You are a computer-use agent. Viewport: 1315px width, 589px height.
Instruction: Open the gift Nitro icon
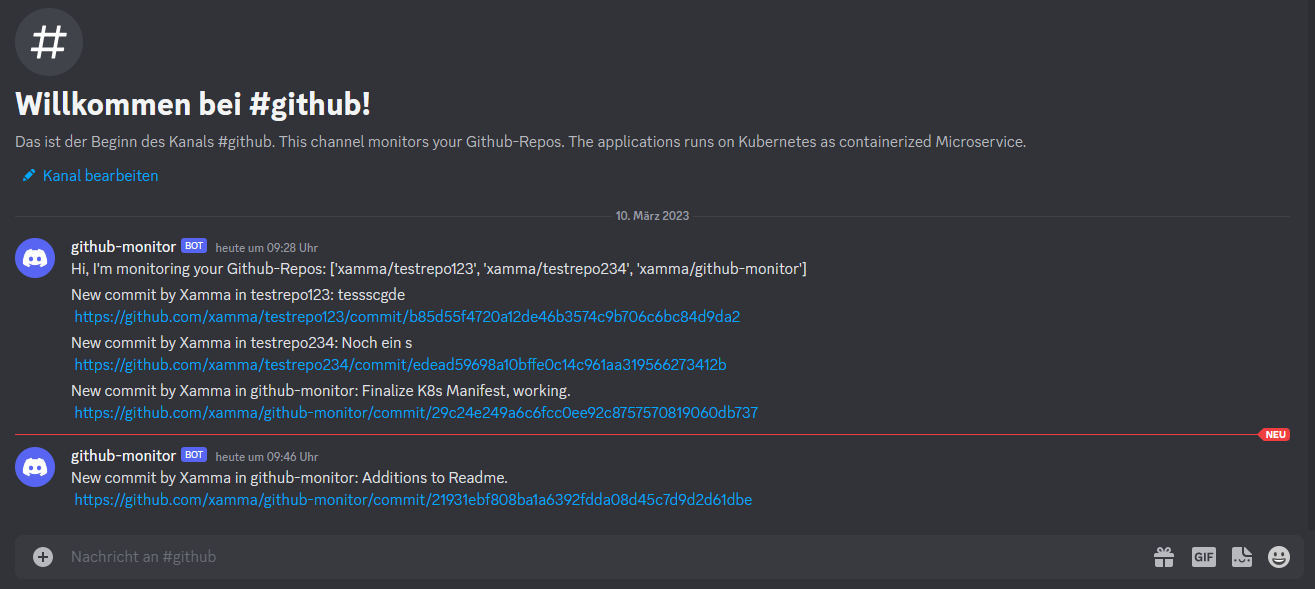pyautogui.click(x=1164, y=557)
